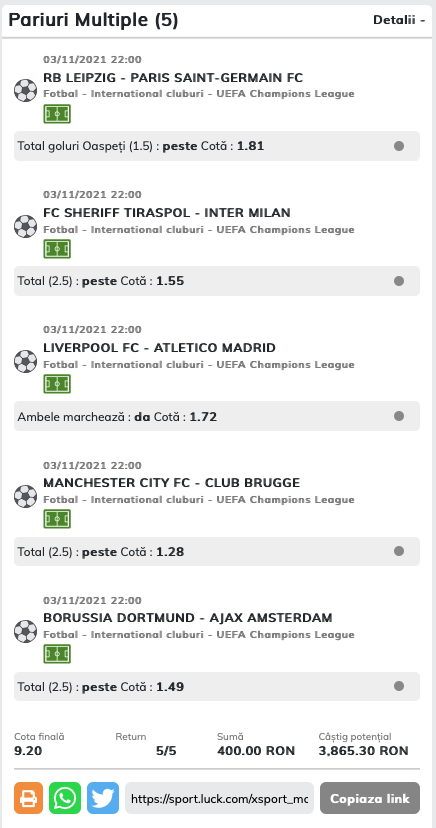Image resolution: width=436 pixels, height=828 pixels.
Task: Share bet slip via Twitter icon
Action: pyautogui.click(x=103, y=798)
